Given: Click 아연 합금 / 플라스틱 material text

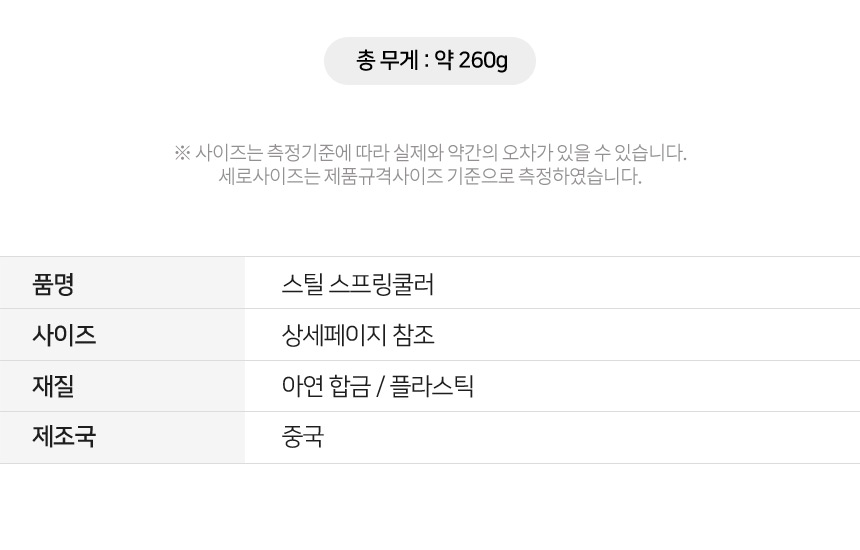Looking at the screenshot, I should [x=377, y=386].
